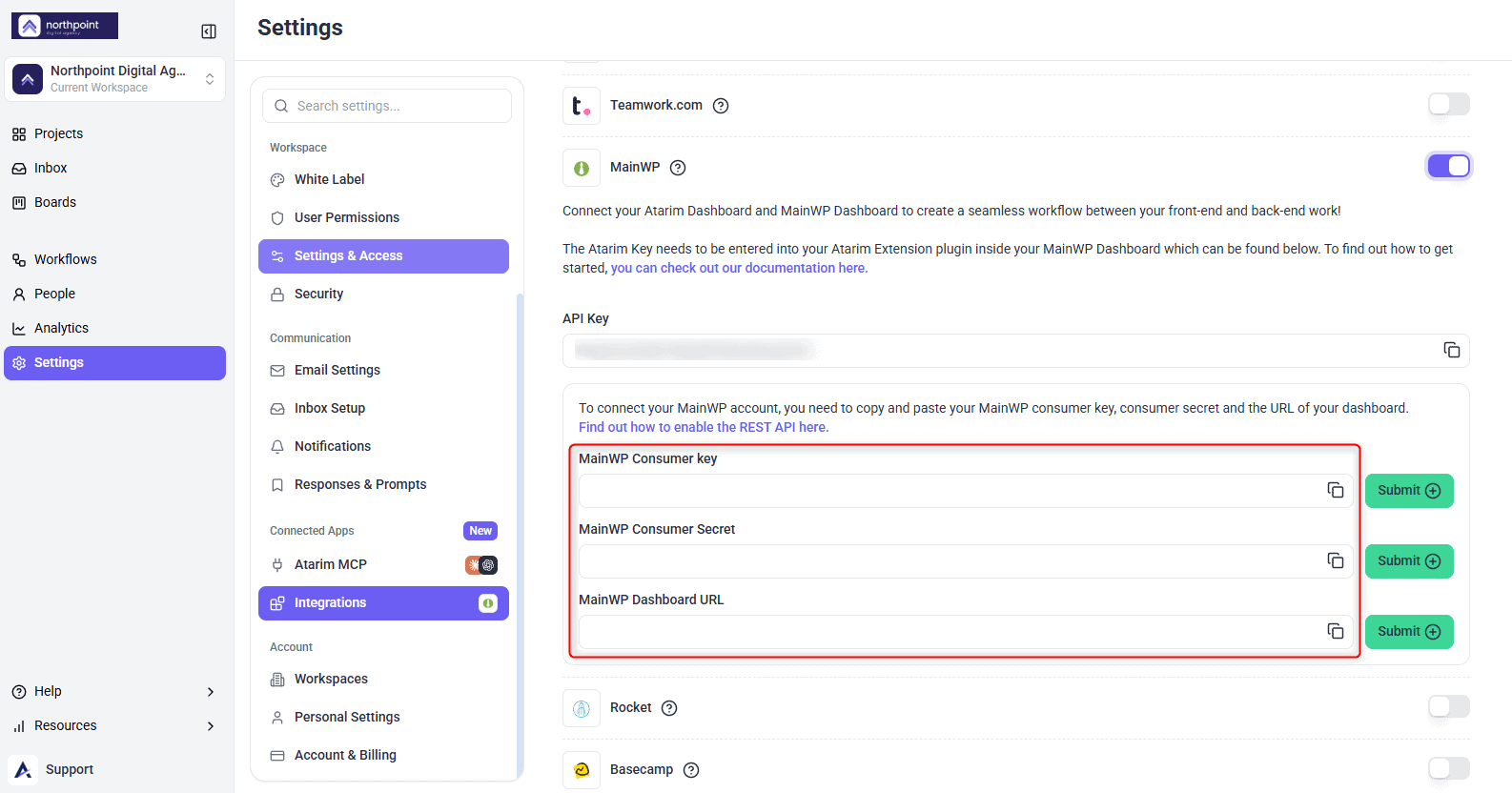Open Notifications settings
This screenshot has height=793, width=1512.
point(383,447)
